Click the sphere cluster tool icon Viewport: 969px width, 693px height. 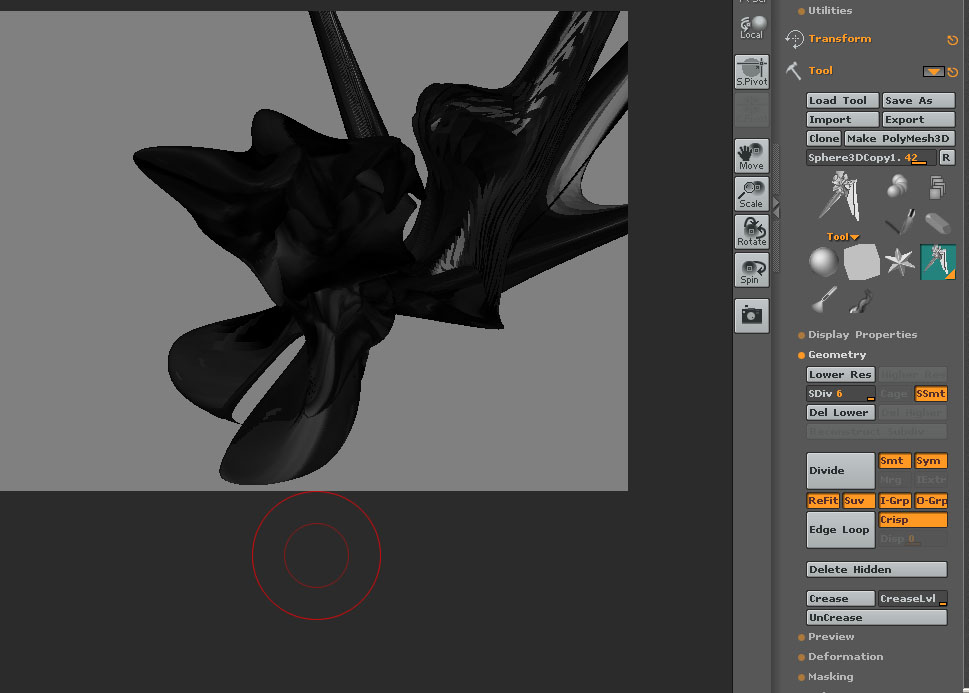click(897, 185)
